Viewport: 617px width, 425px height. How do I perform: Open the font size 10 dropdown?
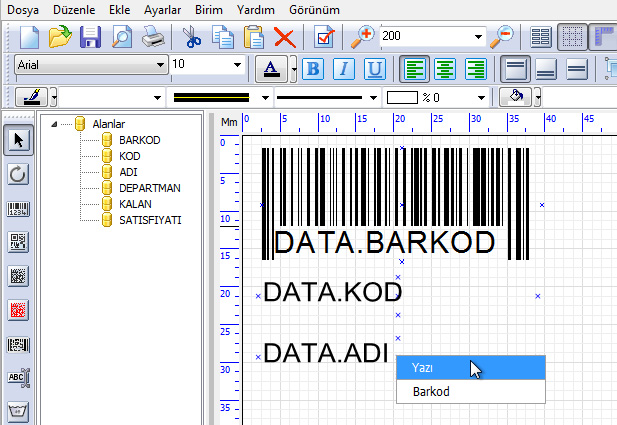[237, 65]
